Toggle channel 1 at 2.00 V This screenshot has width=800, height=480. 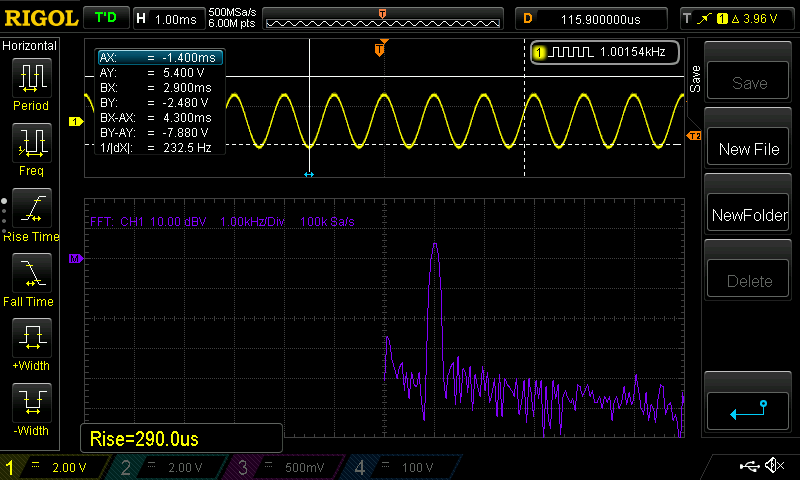(56, 467)
